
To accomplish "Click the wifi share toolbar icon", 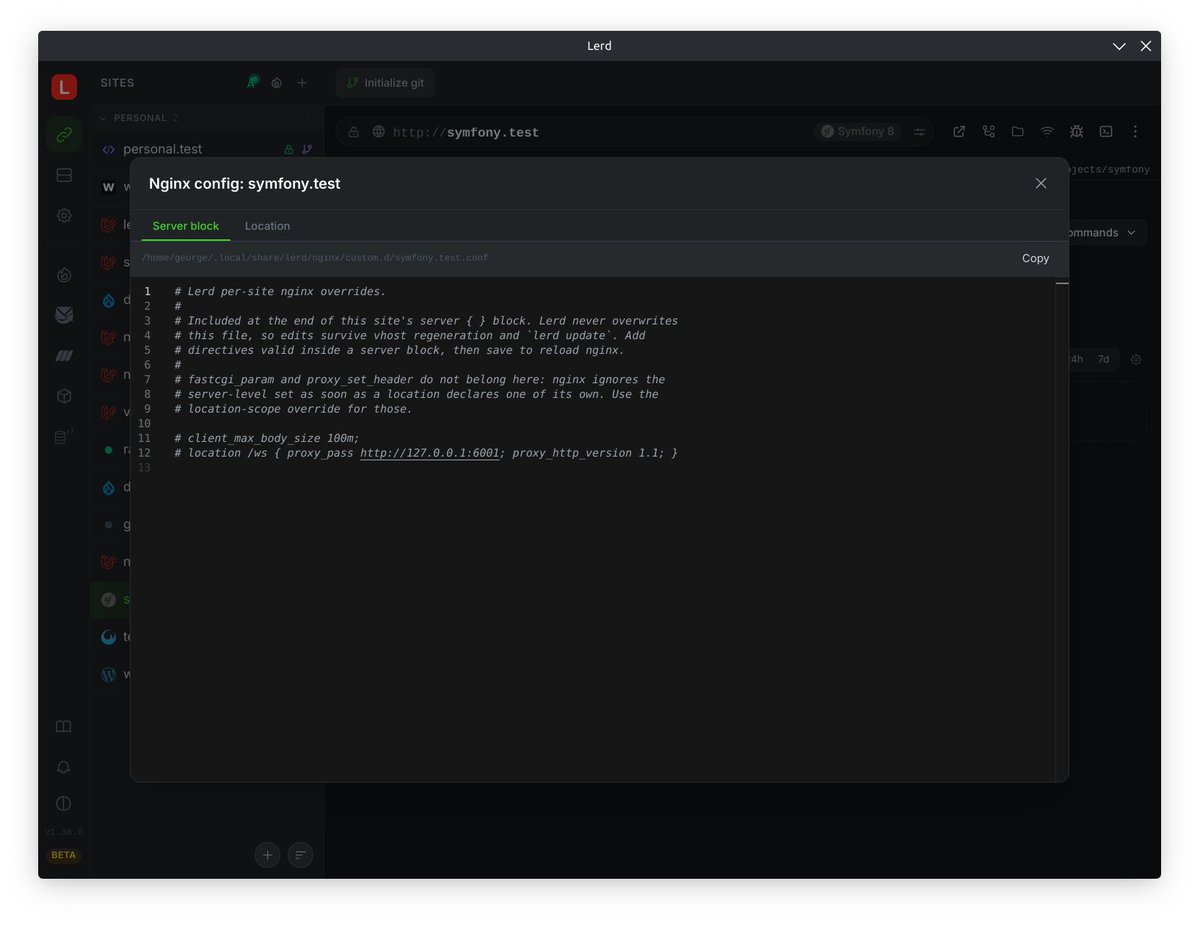I will coord(1047,131).
